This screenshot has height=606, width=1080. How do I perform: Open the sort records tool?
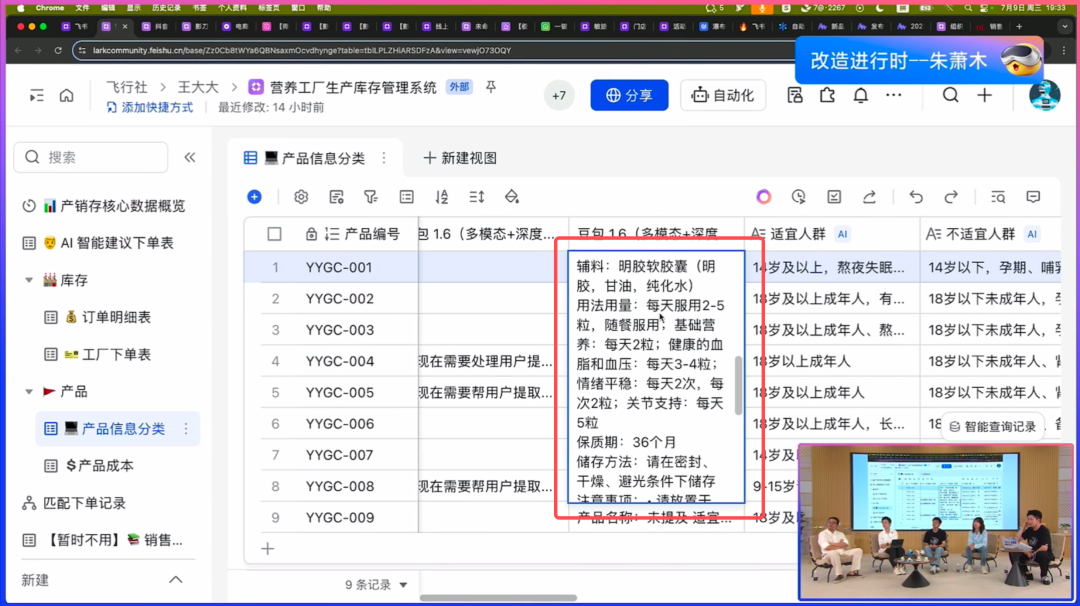[442, 197]
